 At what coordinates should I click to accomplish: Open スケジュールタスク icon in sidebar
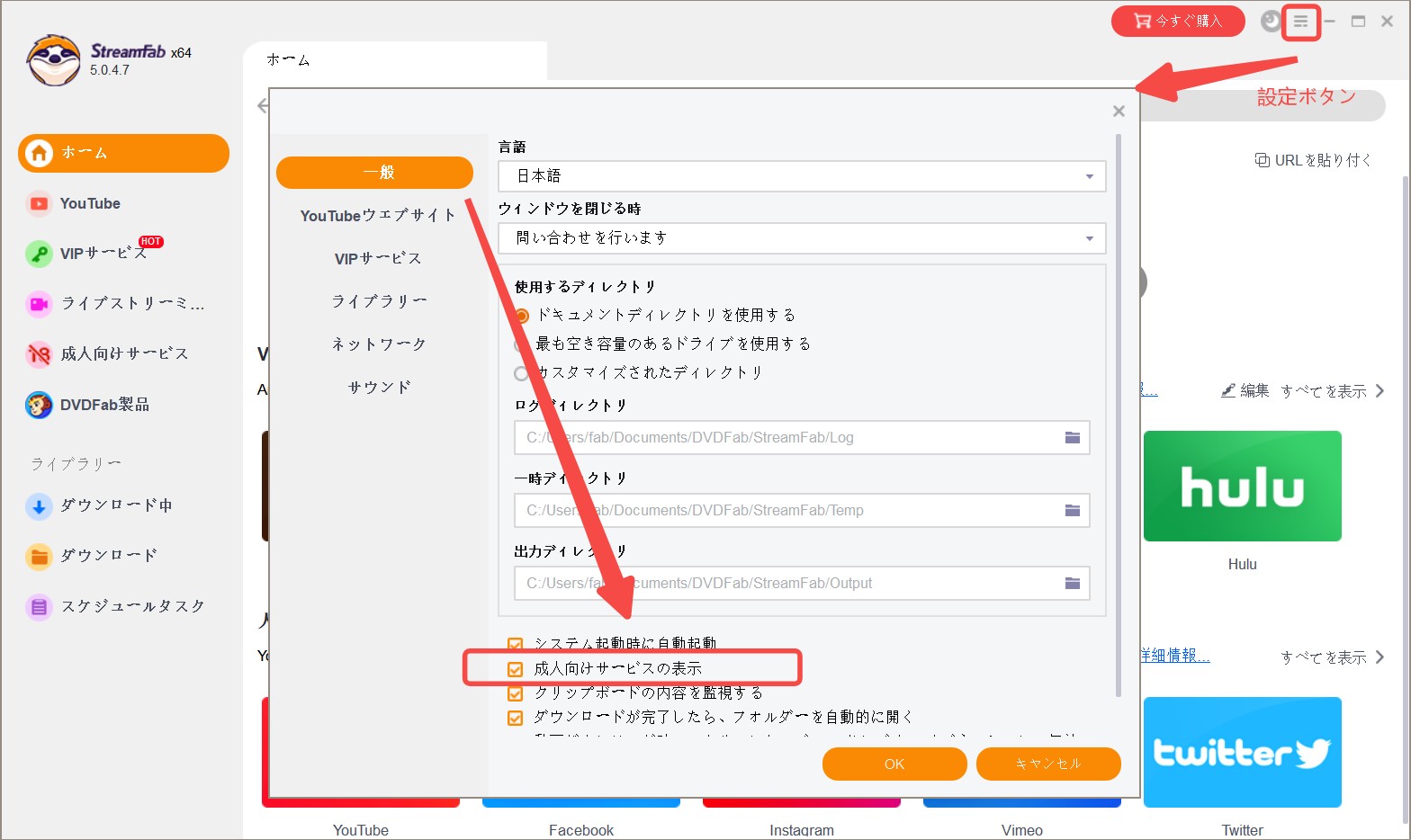click(x=39, y=607)
